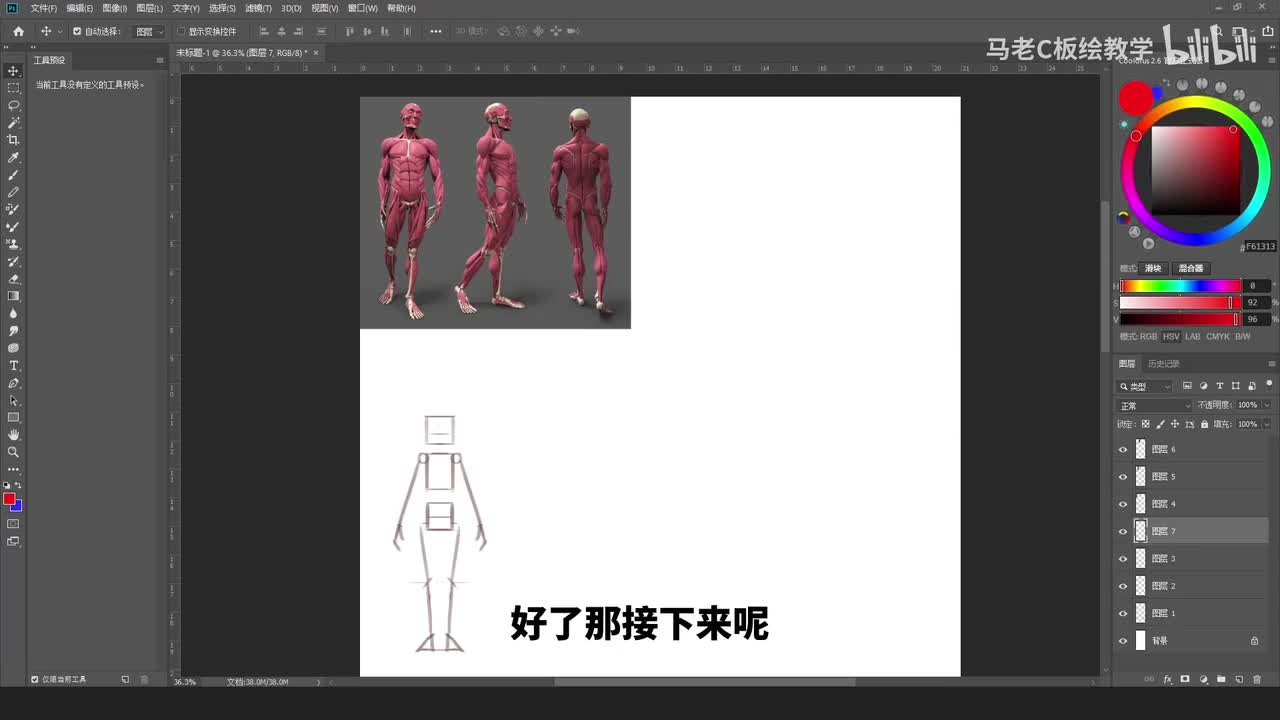Select the Lasso tool
The height and width of the screenshot is (720, 1280).
coord(14,105)
